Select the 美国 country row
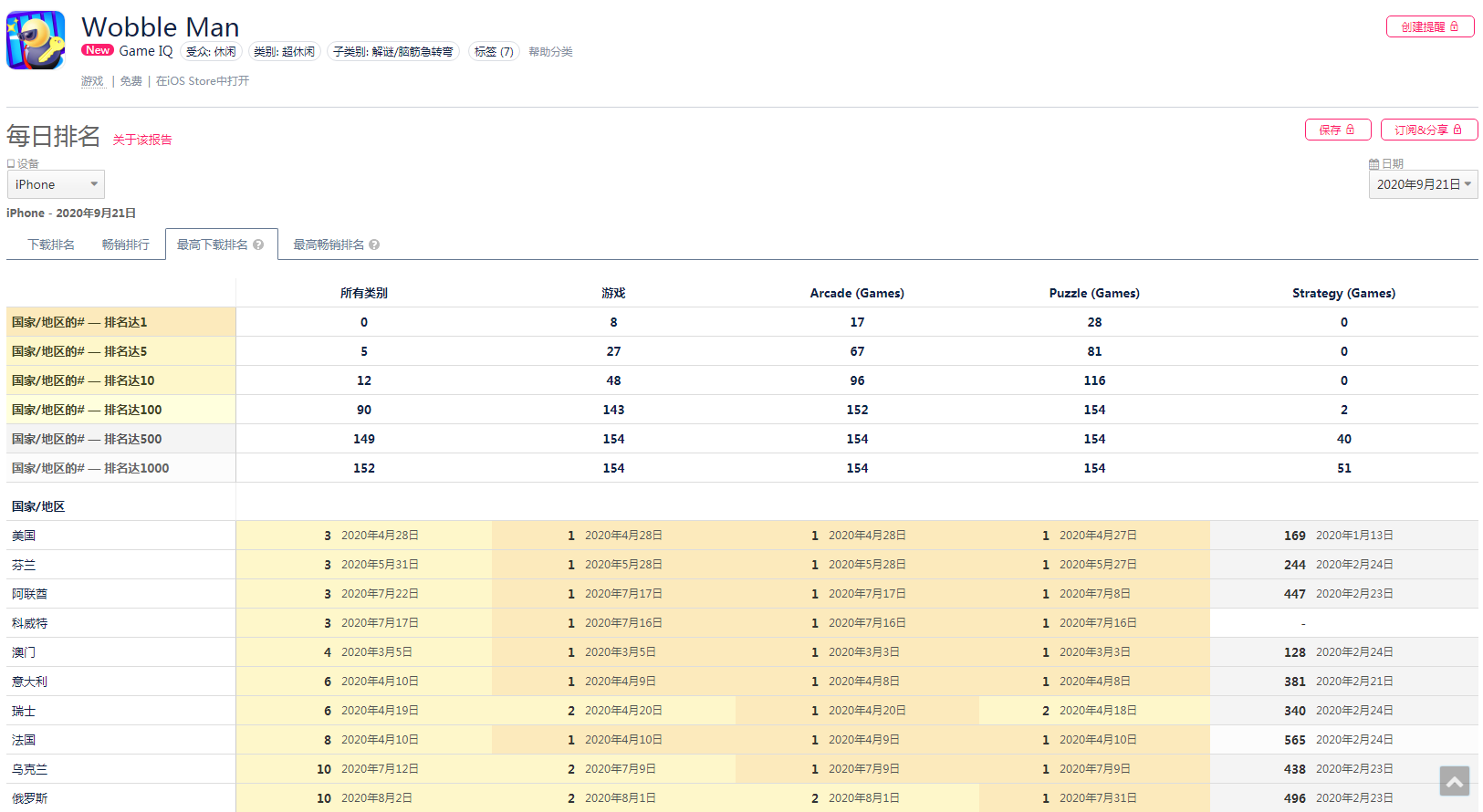Viewport: 1483px width, 812px height. 24,536
